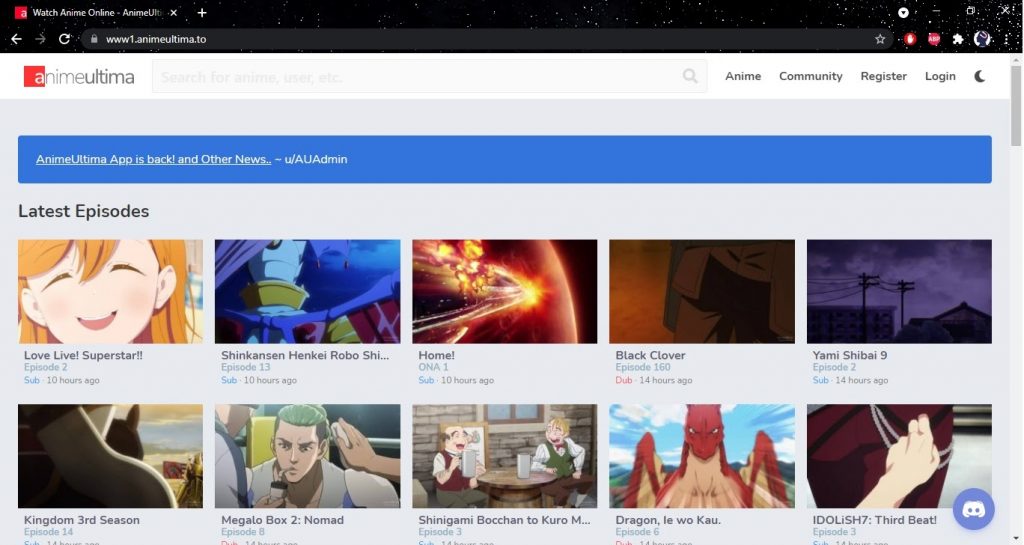Toggle dark mode moon icon
The height and width of the screenshot is (545, 1024).
pyautogui.click(x=980, y=76)
